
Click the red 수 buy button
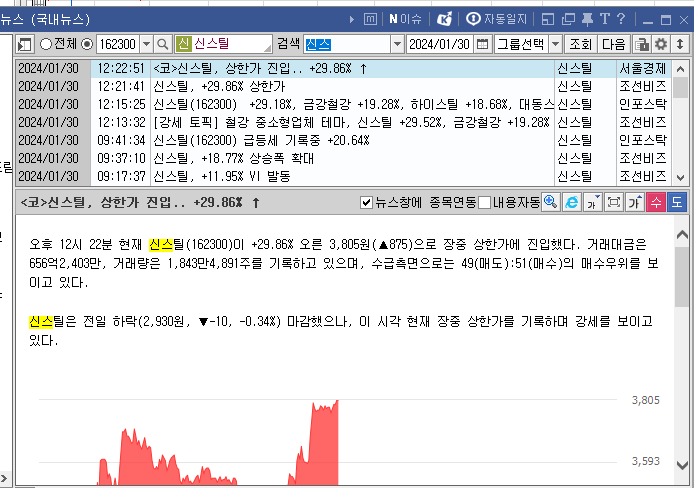(656, 202)
